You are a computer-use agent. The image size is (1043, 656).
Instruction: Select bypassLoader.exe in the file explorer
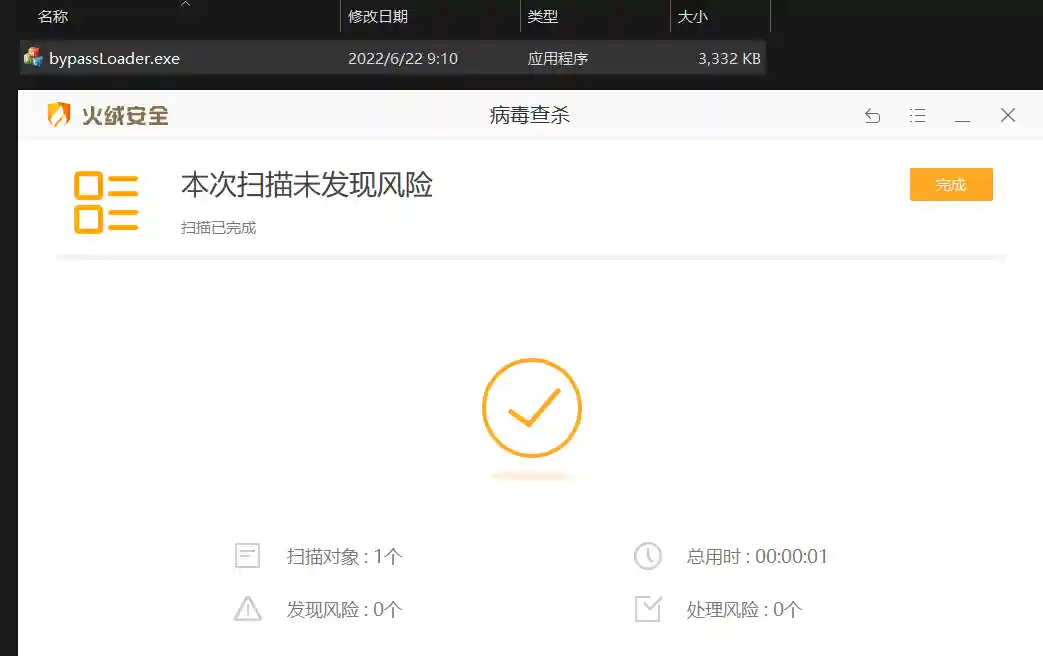pos(392,58)
